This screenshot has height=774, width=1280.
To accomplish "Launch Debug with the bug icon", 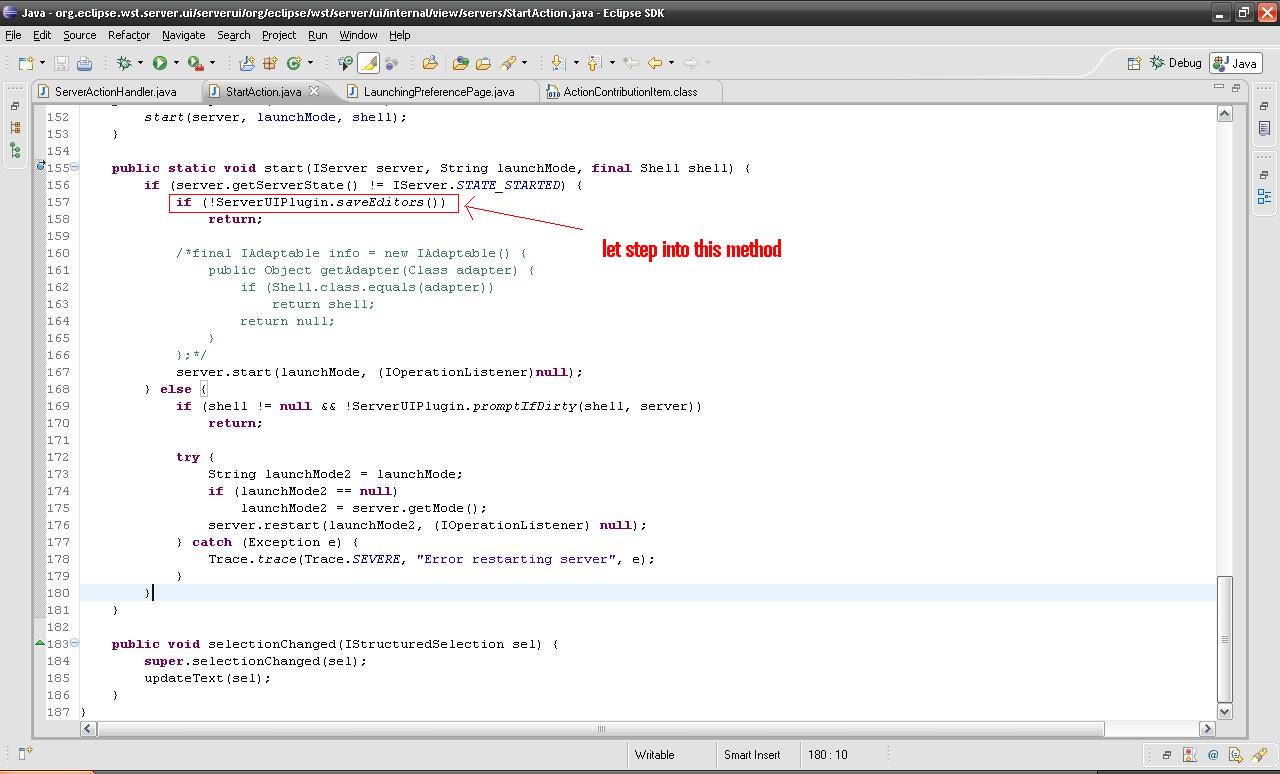I will [124, 63].
